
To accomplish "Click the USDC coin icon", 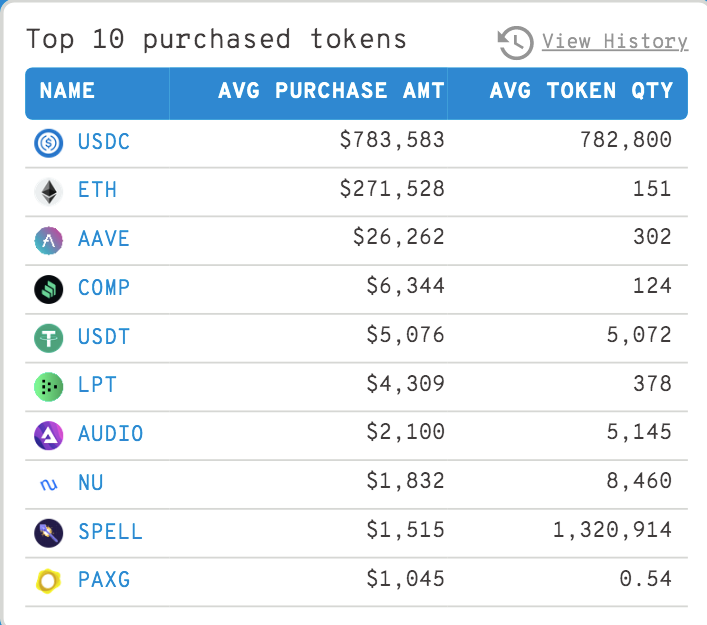I will click(49, 143).
